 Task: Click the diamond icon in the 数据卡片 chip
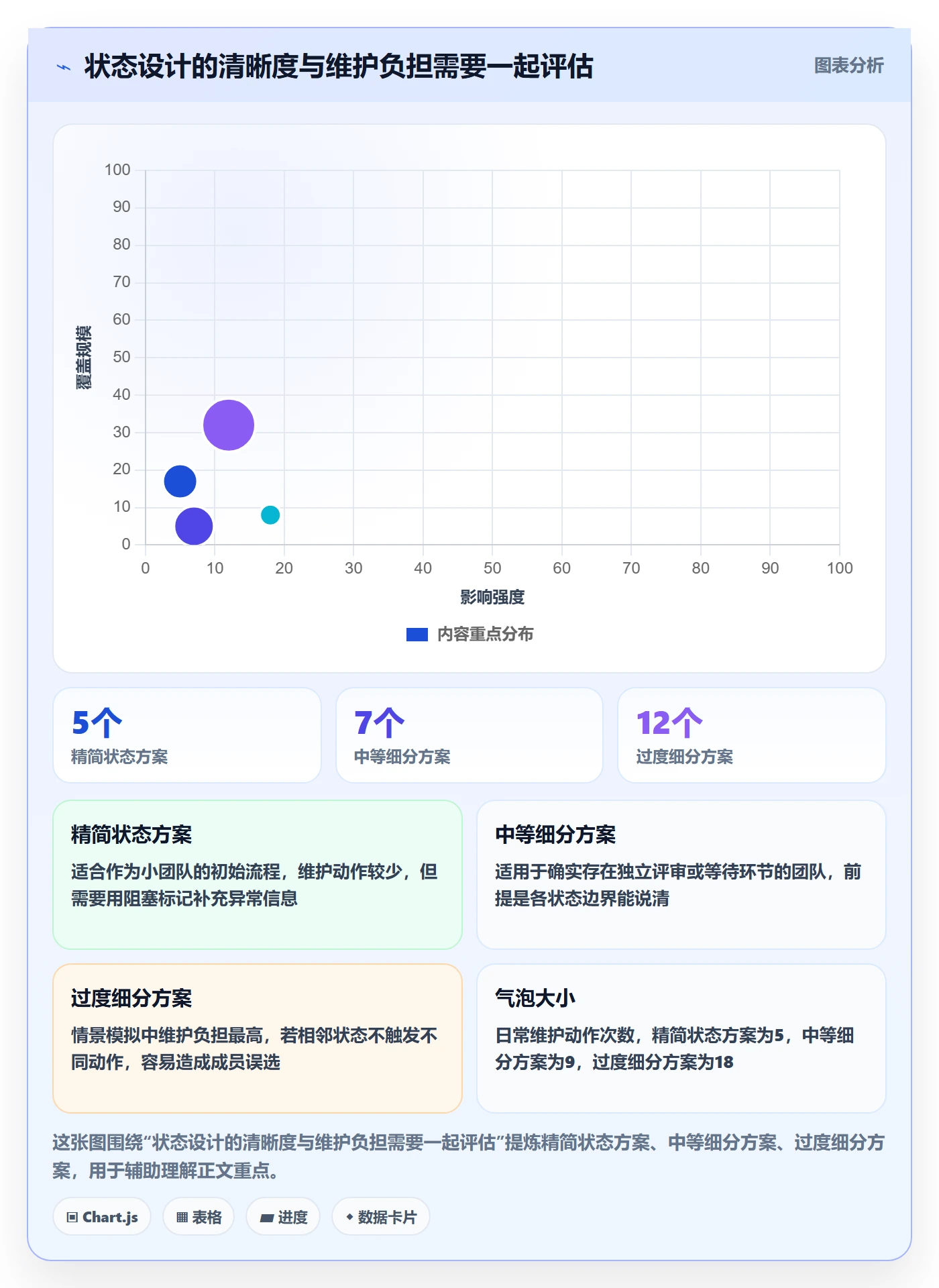tap(349, 1217)
